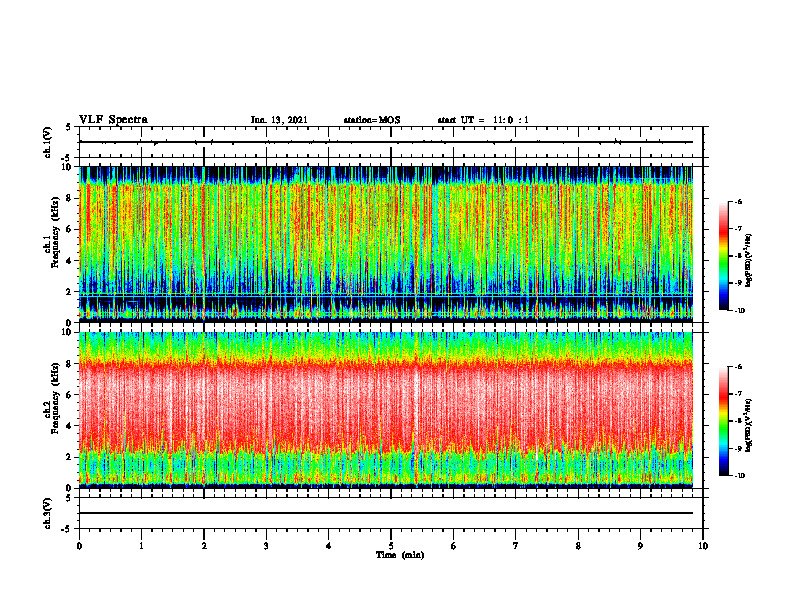Click the date 'Jan. 13, 2021' in header

point(279,120)
